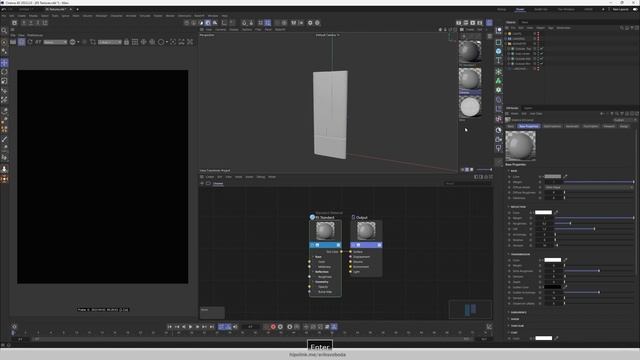Click the Surface input port on Output node

pos(350,252)
